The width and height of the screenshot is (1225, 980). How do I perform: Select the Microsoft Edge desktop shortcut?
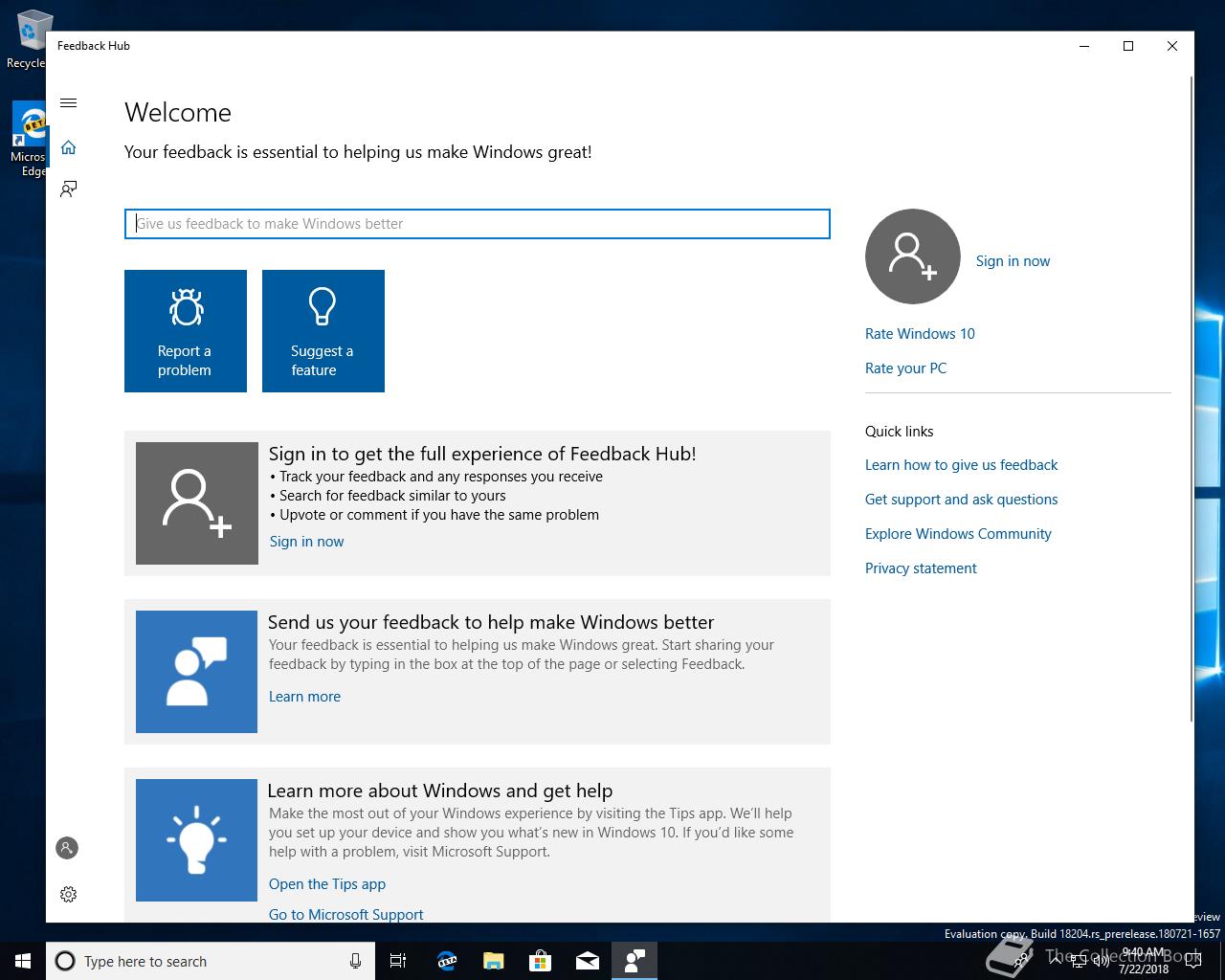(29, 140)
